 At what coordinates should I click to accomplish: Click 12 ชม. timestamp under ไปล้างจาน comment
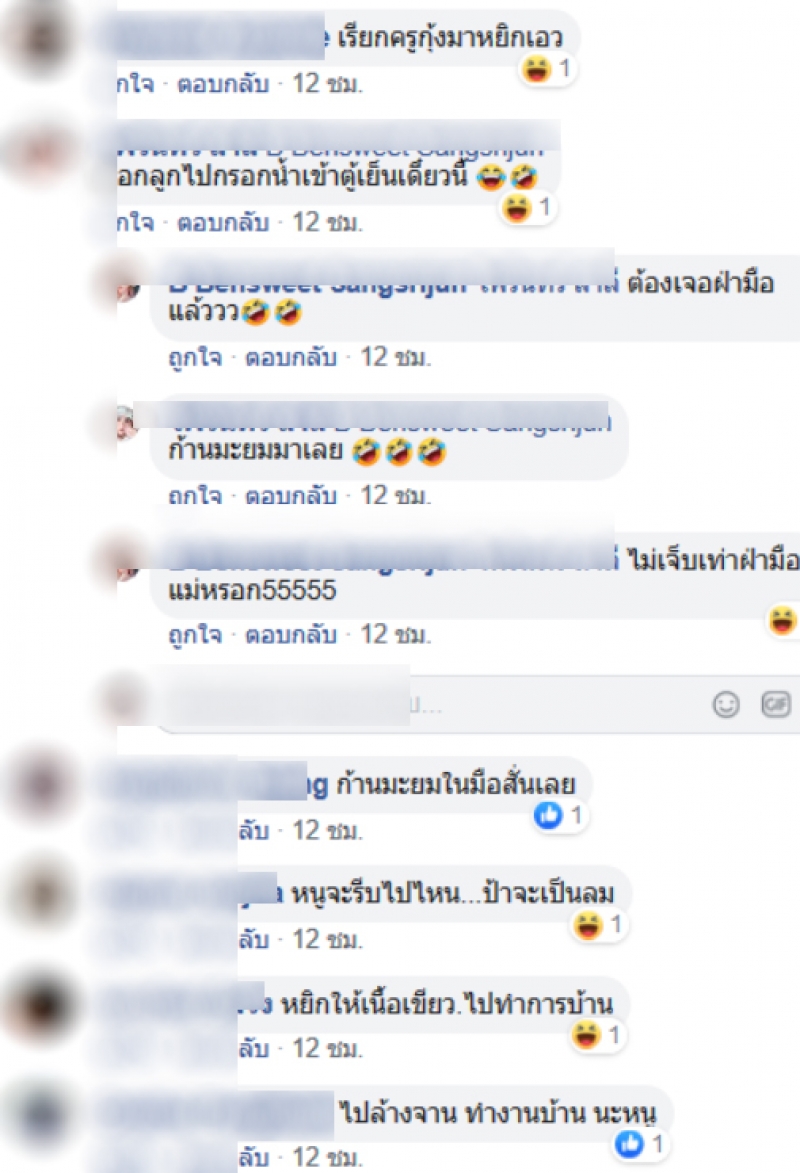point(327,1158)
